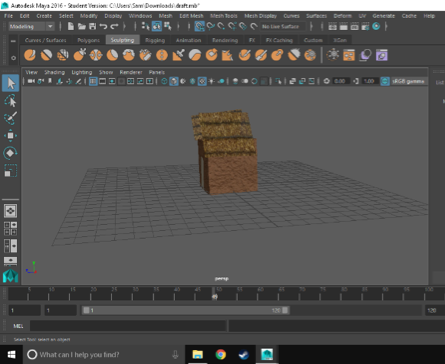
Task: Open Google Chrome from the taskbar
Action: click(220, 354)
